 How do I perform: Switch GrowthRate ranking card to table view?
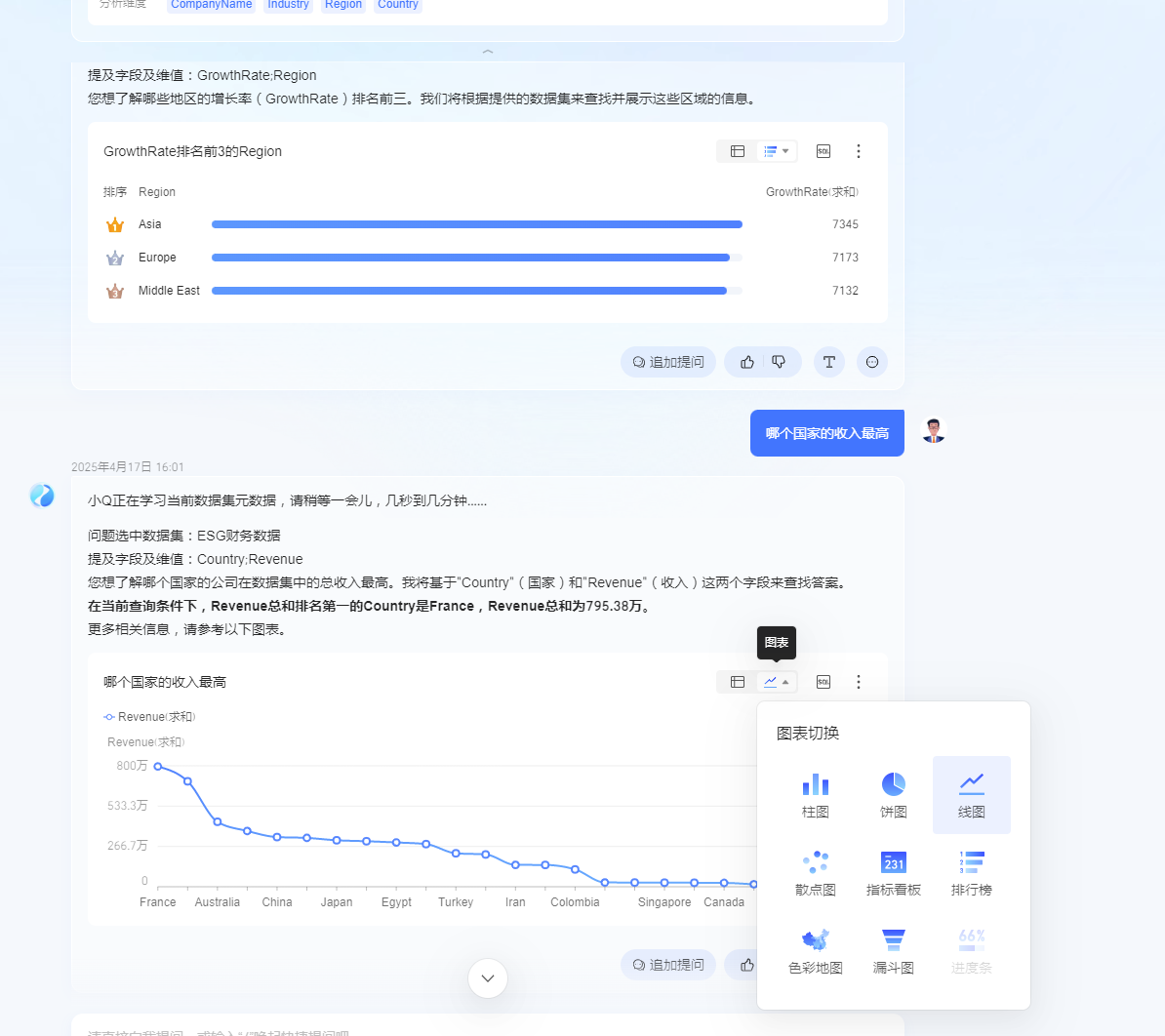point(737,151)
